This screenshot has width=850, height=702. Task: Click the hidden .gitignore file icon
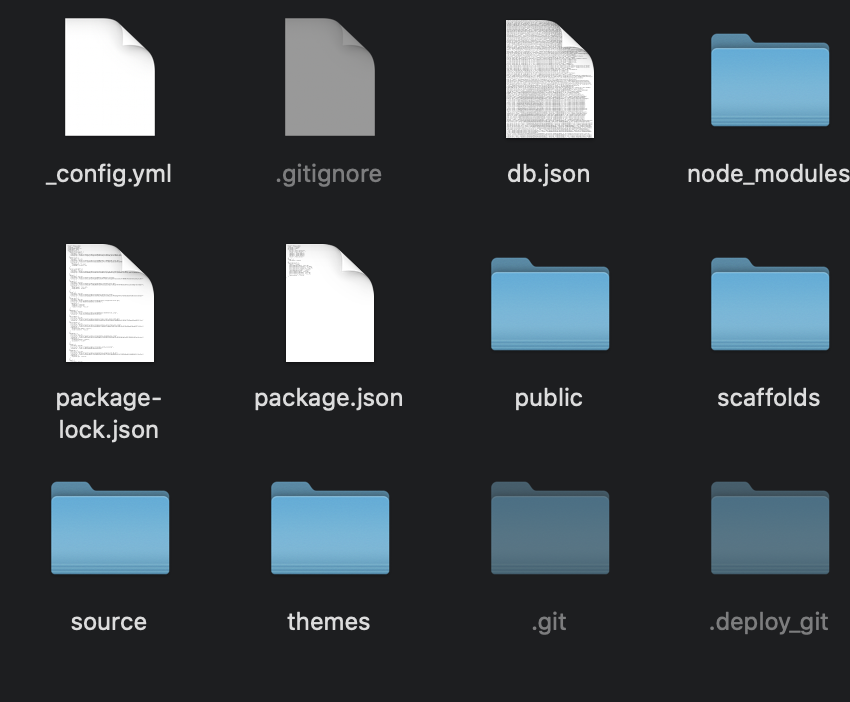click(x=329, y=78)
